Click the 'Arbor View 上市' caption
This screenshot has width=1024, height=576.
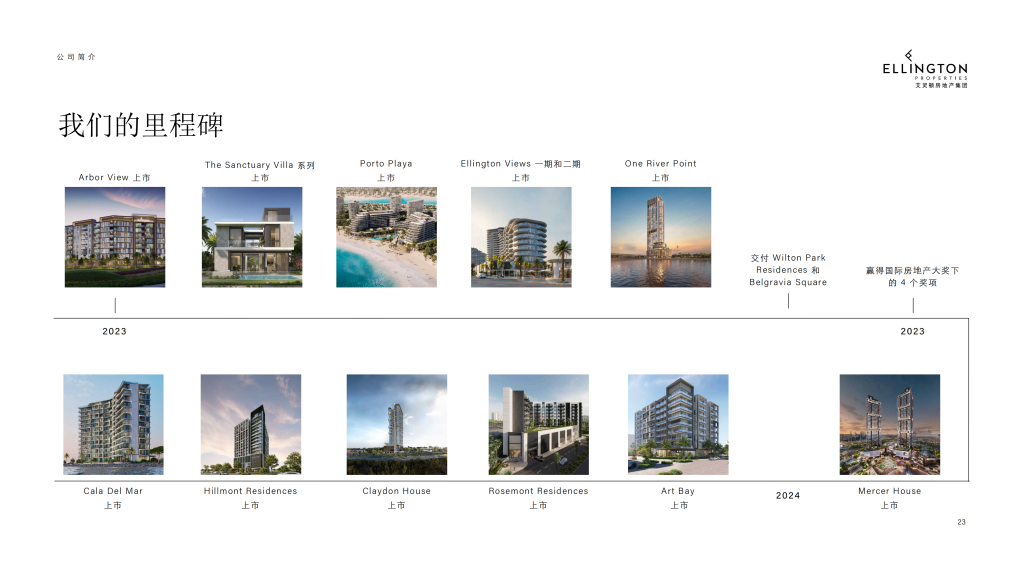pyautogui.click(x=114, y=178)
